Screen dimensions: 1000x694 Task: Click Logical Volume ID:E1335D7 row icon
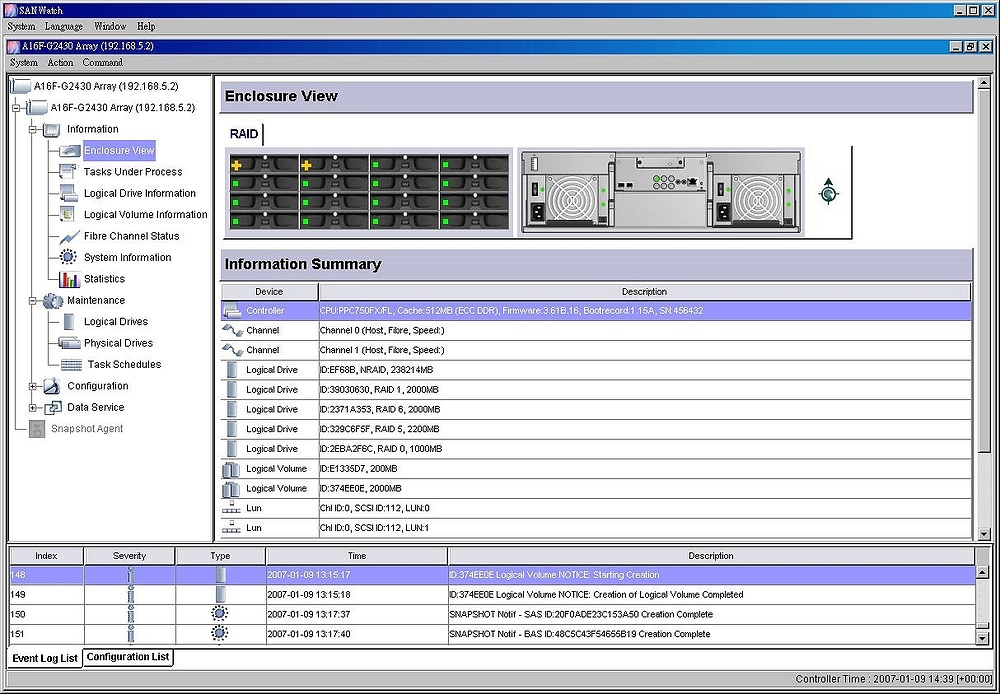coord(230,469)
